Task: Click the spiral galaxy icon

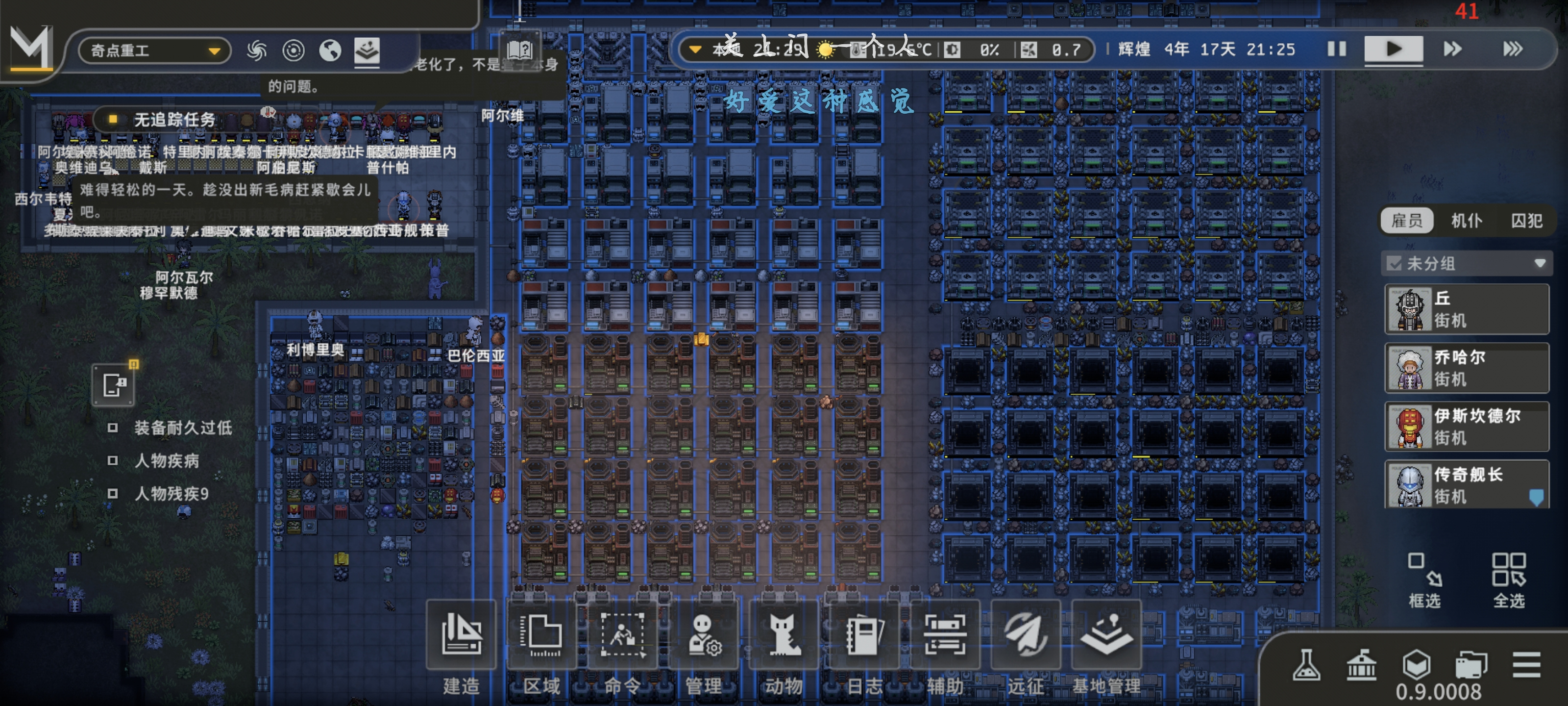Action: point(257,50)
